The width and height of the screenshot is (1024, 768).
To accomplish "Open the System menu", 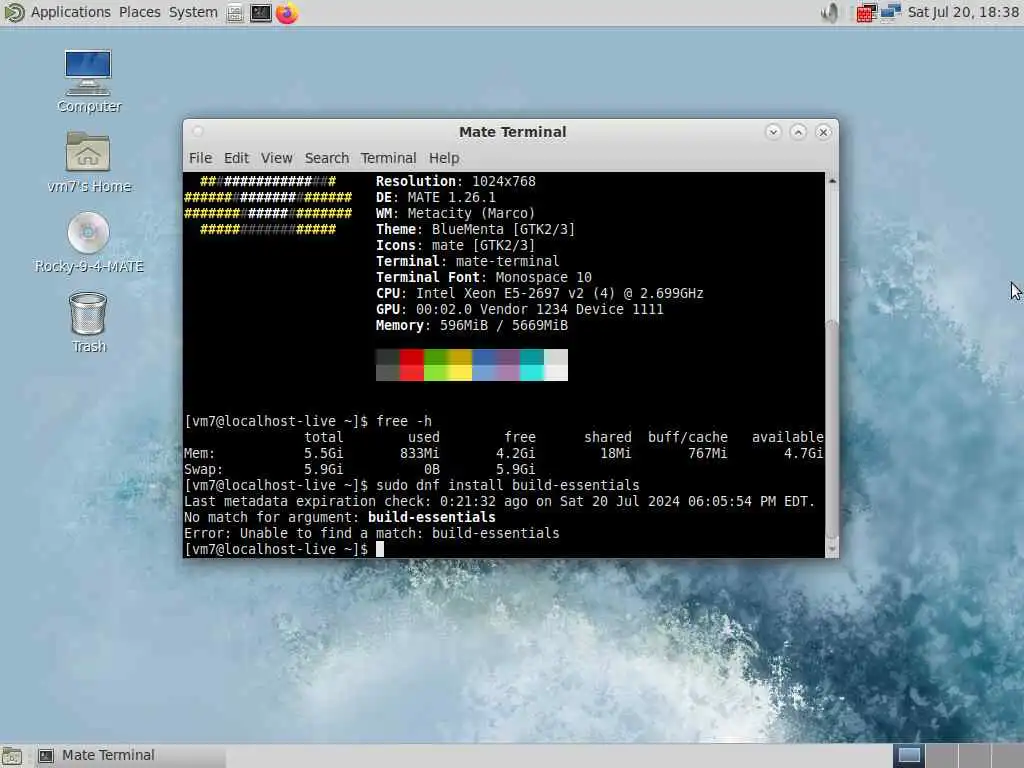I will tap(193, 12).
